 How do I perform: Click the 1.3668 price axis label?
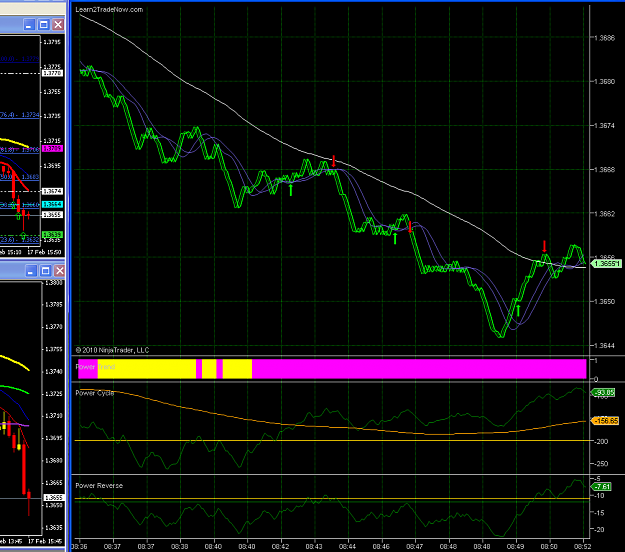click(x=604, y=170)
